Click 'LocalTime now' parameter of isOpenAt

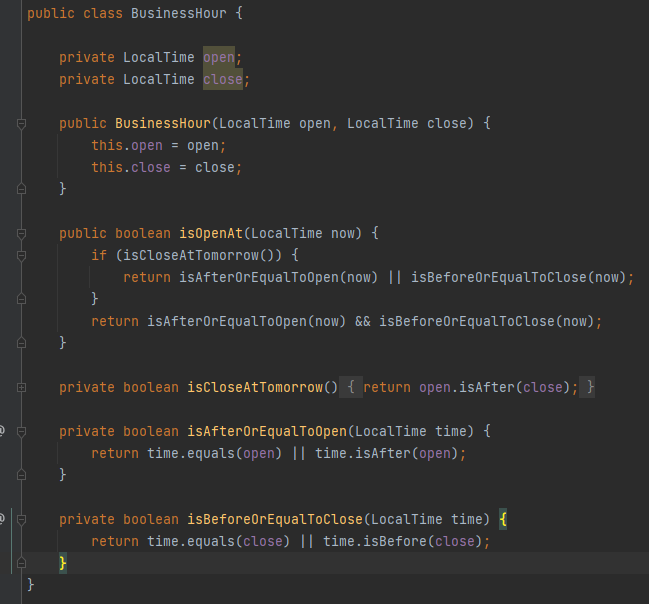click(x=303, y=233)
